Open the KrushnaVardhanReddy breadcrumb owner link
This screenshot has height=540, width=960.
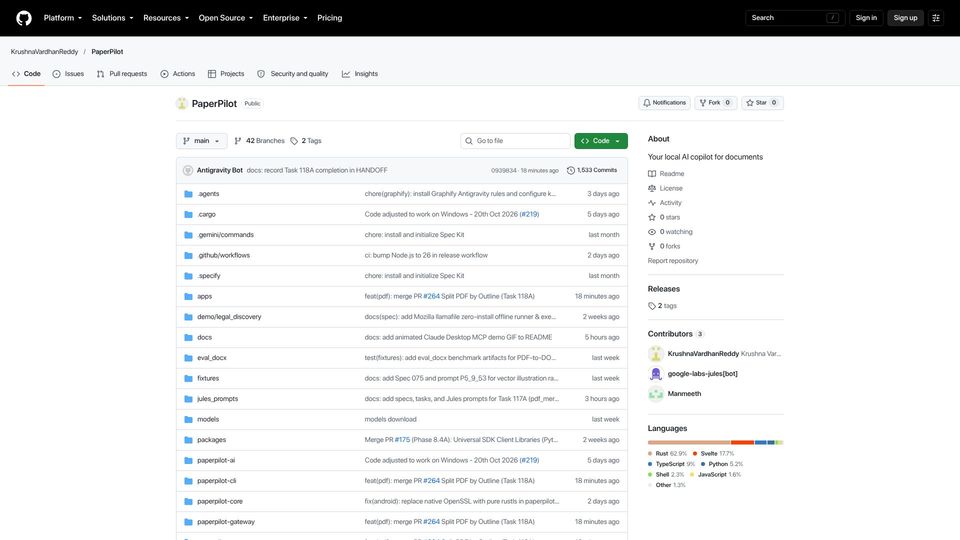44,52
